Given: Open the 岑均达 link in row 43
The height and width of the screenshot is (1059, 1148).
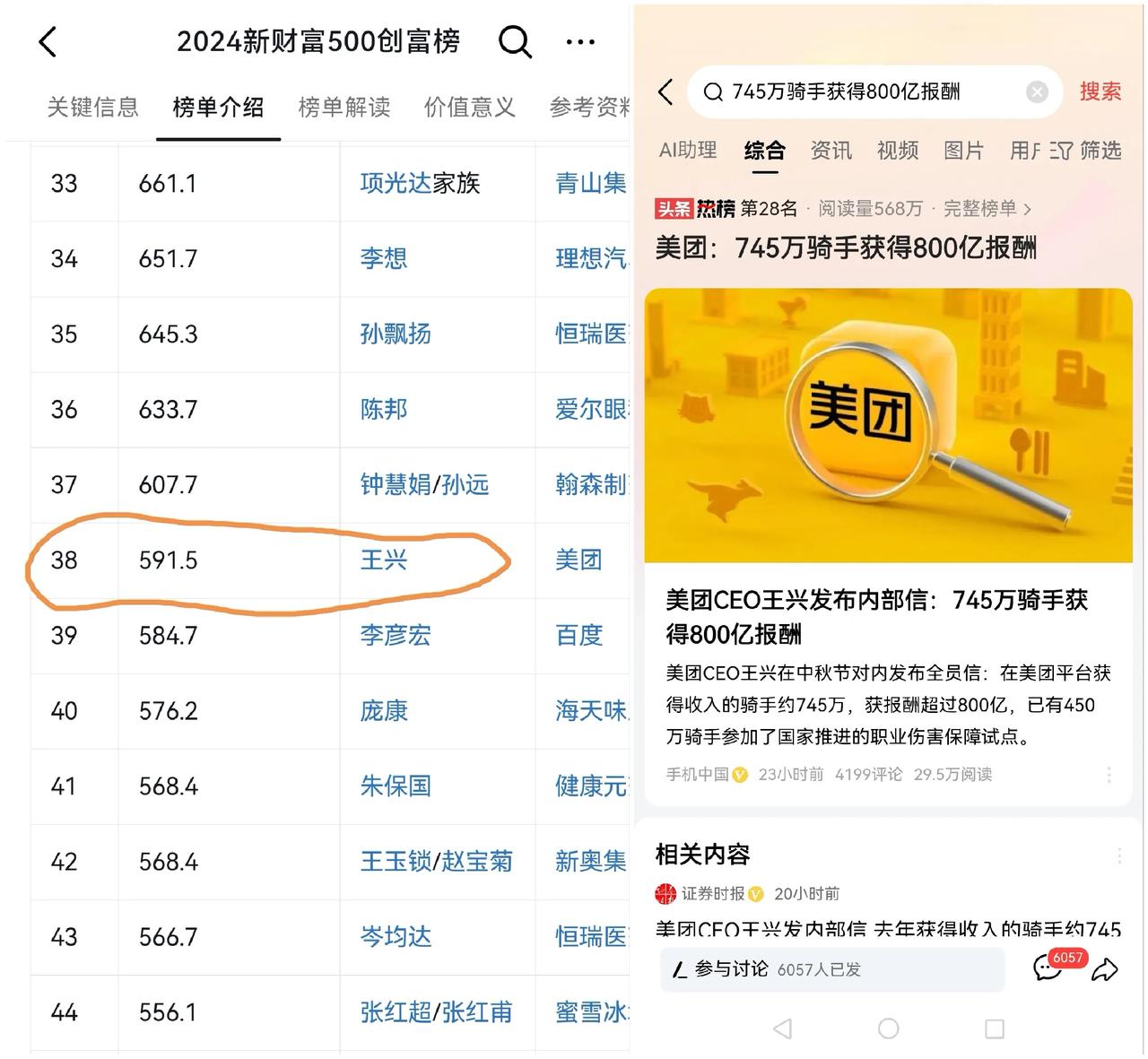Looking at the screenshot, I should [396, 937].
